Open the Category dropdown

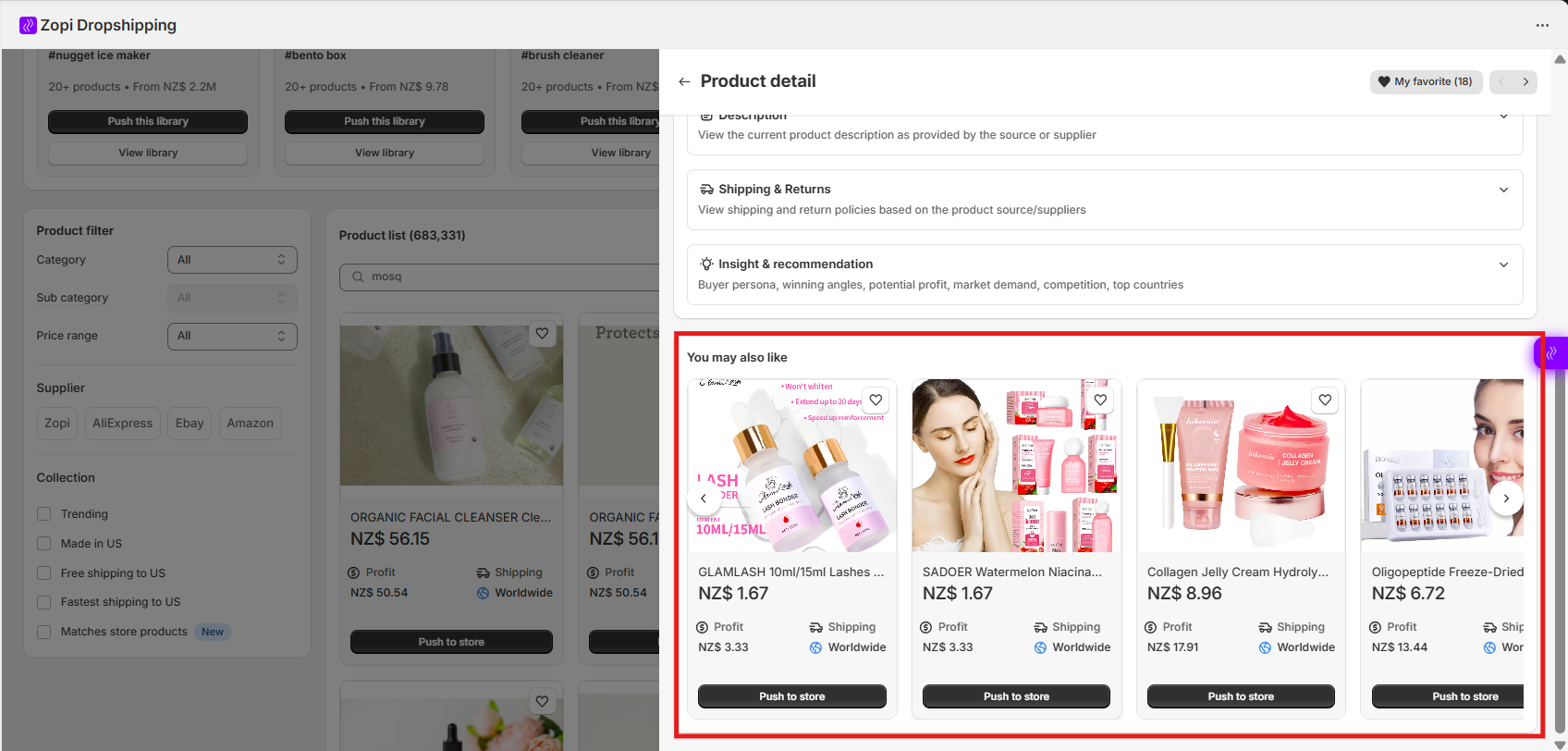pos(232,260)
